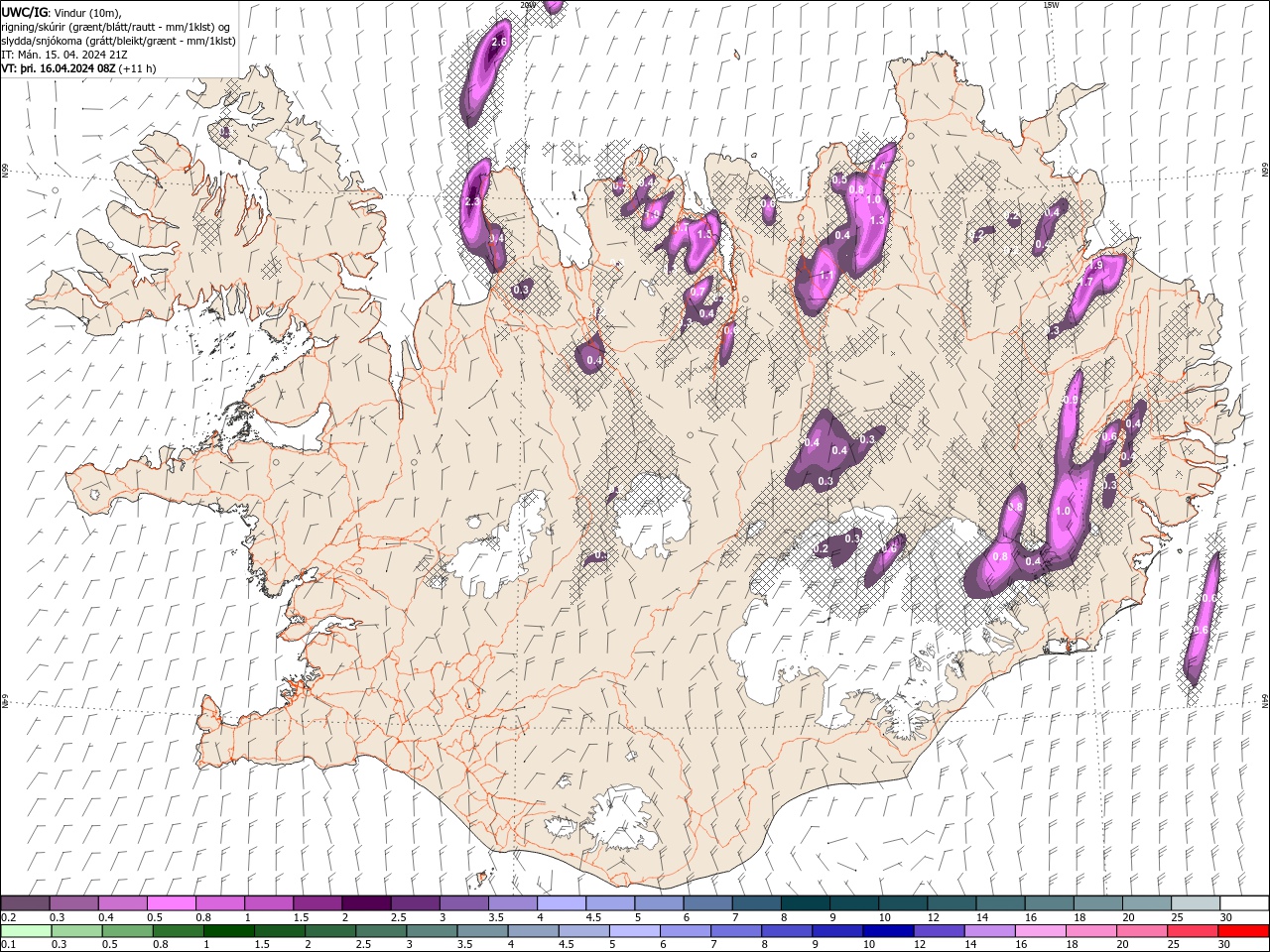Click the snow legend swatch starting at 8

click(804, 903)
